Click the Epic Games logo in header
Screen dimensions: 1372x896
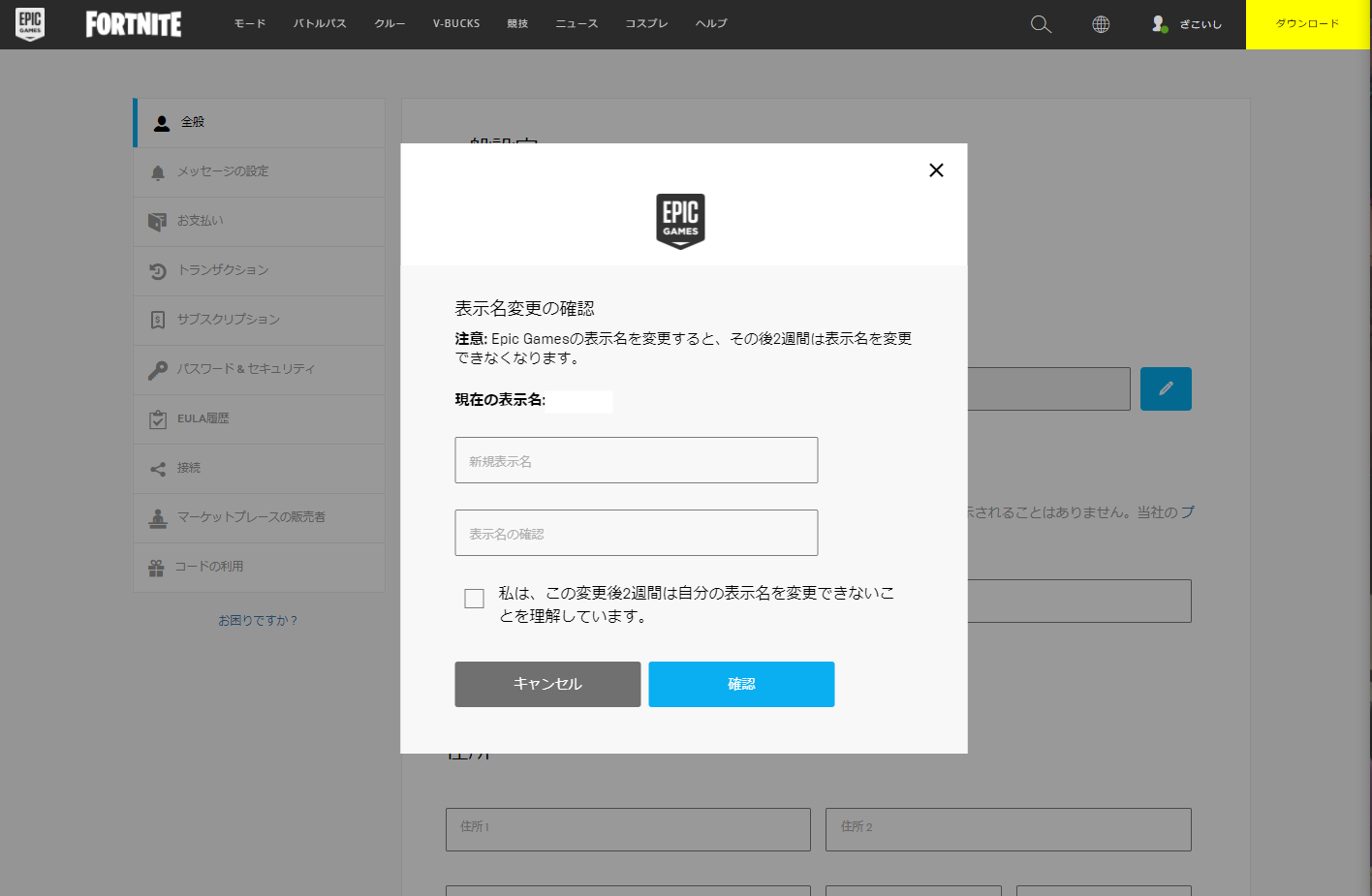30,24
